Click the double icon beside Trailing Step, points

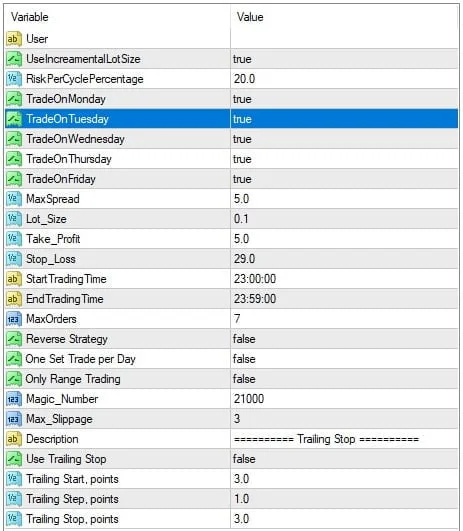coord(14,499)
